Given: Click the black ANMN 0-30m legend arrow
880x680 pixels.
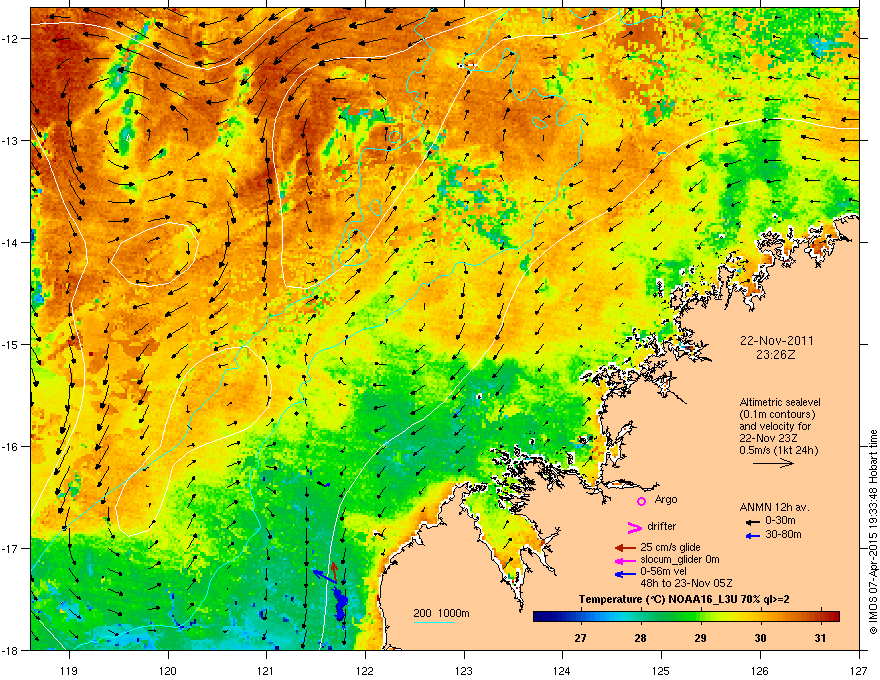Looking at the screenshot, I should (x=753, y=522).
